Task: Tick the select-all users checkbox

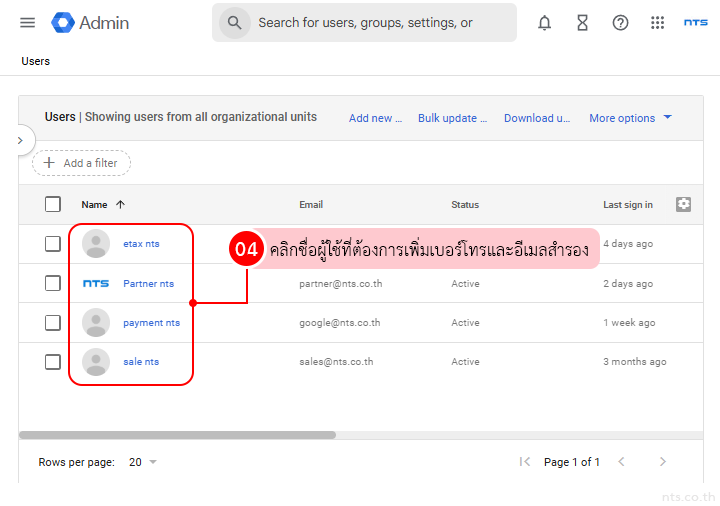Action: pyautogui.click(x=53, y=204)
